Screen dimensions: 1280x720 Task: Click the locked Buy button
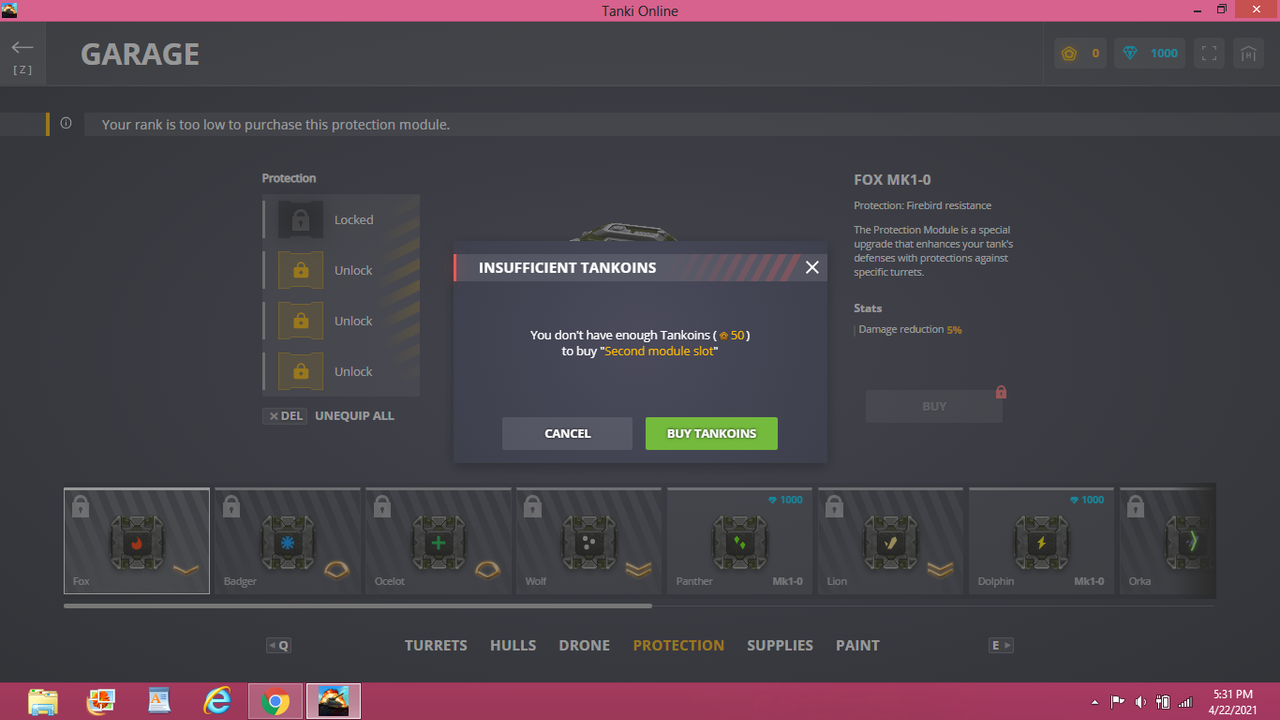tap(934, 406)
